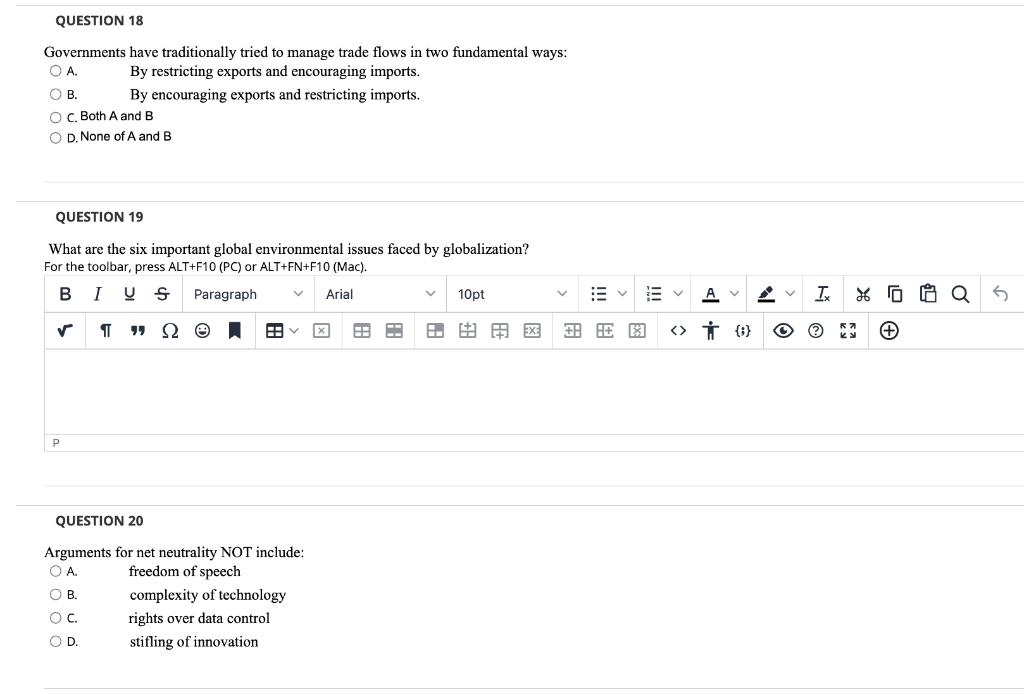The image size is (1024, 694).
Task: Toggle underline formatting button
Action: click(129, 294)
